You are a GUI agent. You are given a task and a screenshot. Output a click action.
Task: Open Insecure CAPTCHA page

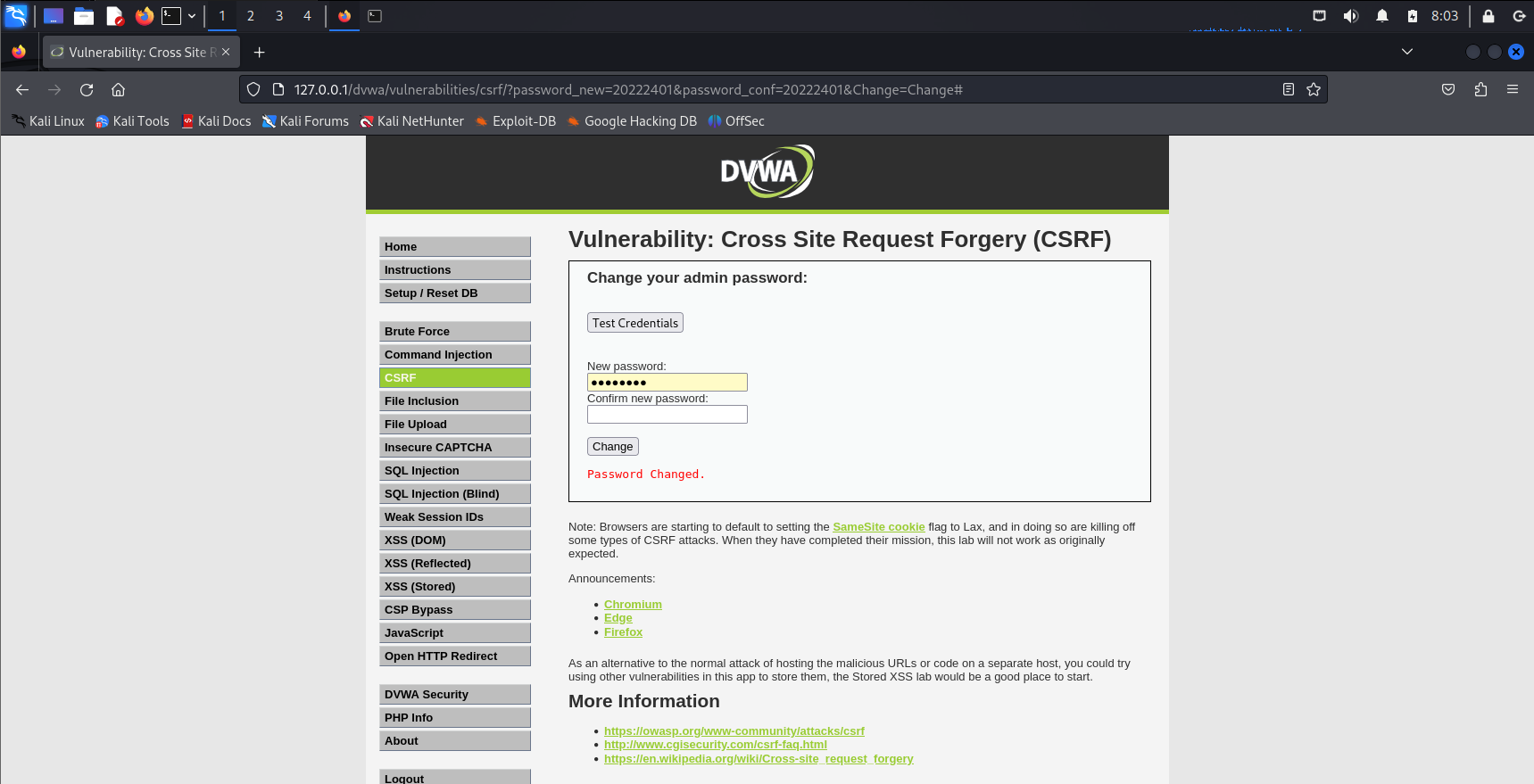[x=455, y=448]
